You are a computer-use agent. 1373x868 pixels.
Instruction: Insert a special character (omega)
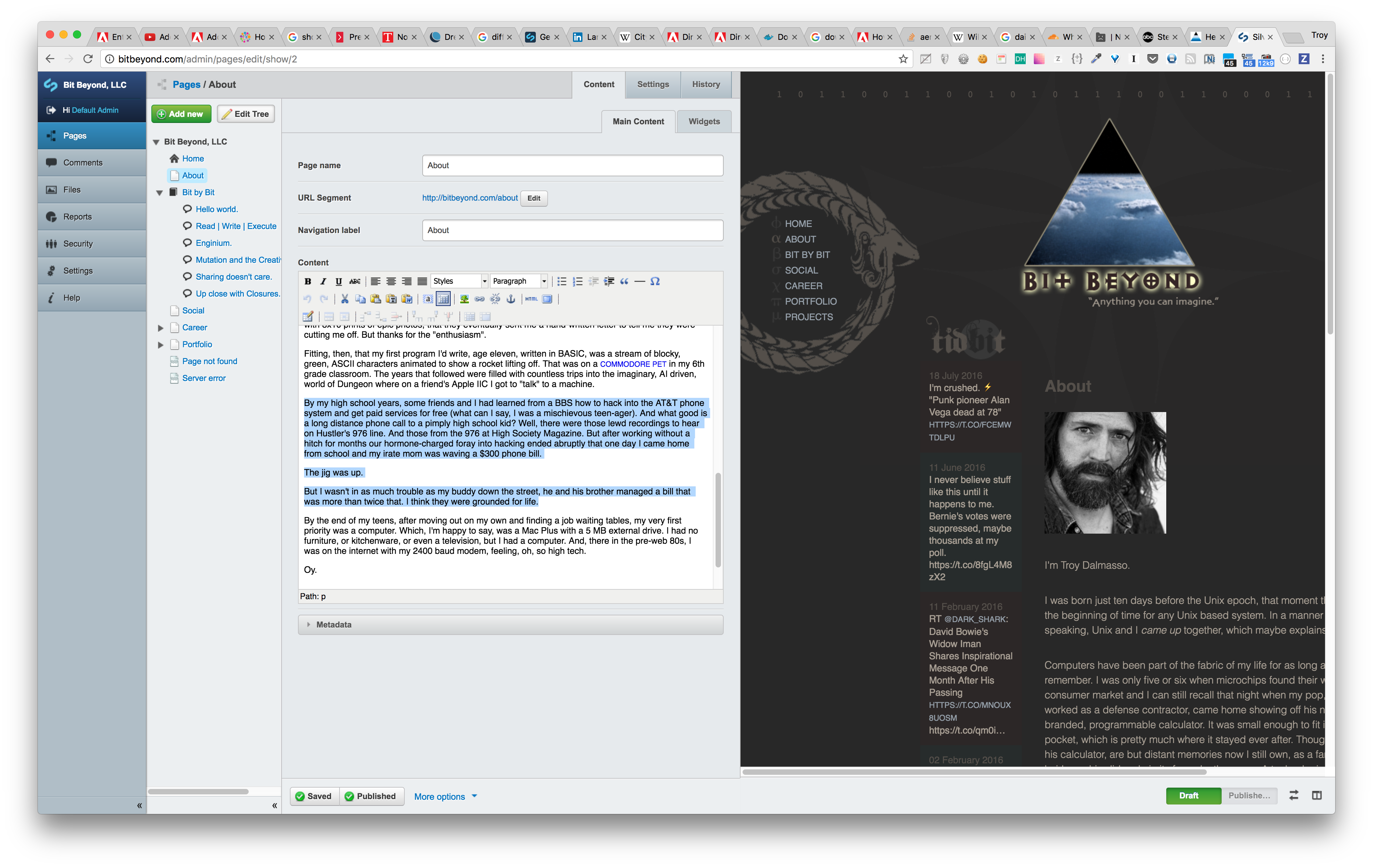[x=655, y=281]
